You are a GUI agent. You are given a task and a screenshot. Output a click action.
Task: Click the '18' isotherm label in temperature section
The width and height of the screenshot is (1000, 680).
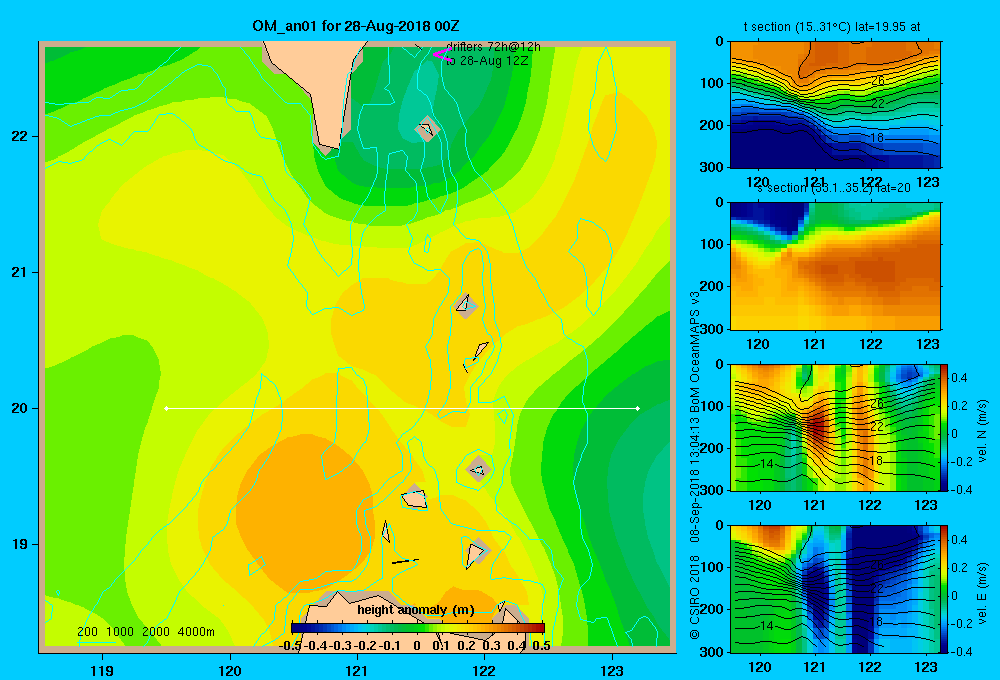tap(876, 137)
